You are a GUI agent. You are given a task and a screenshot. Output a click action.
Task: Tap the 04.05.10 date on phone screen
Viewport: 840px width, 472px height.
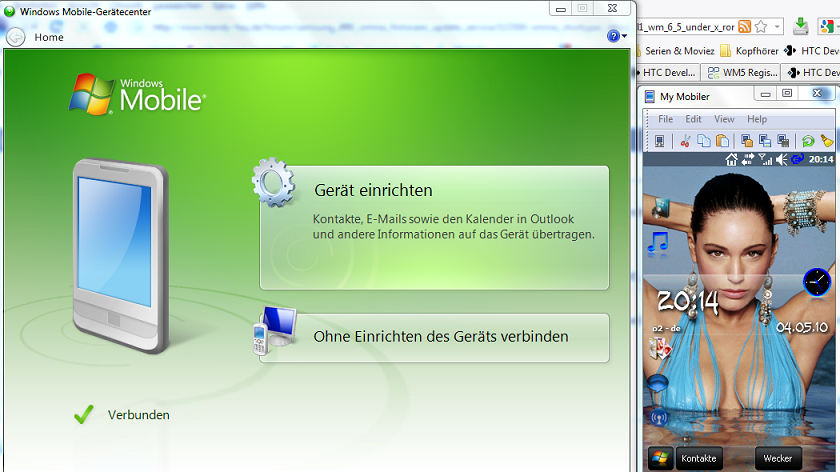pyautogui.click(x=802, y=327)
